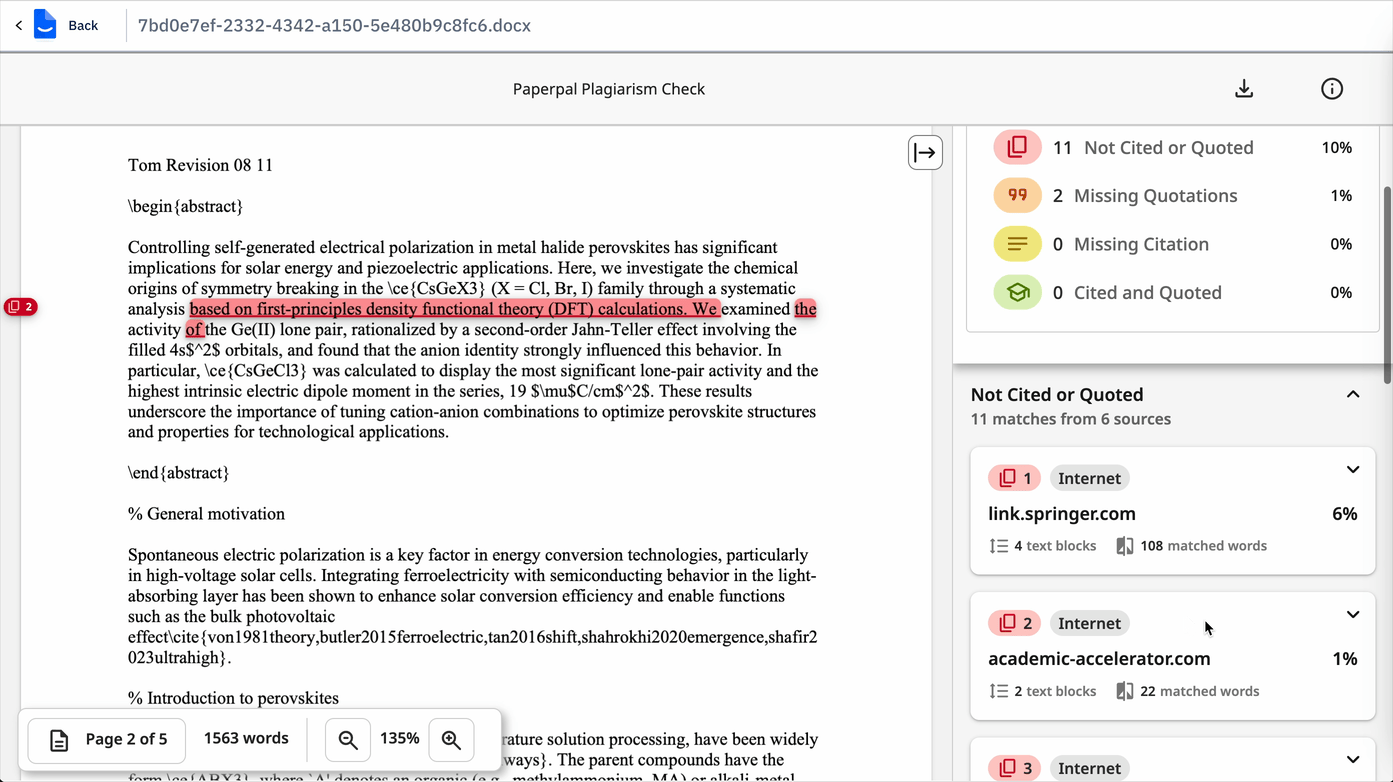Expand the academic-accelerator.com source card
The width and height of the screenshot is (1393, 782).
[1352, 615]
